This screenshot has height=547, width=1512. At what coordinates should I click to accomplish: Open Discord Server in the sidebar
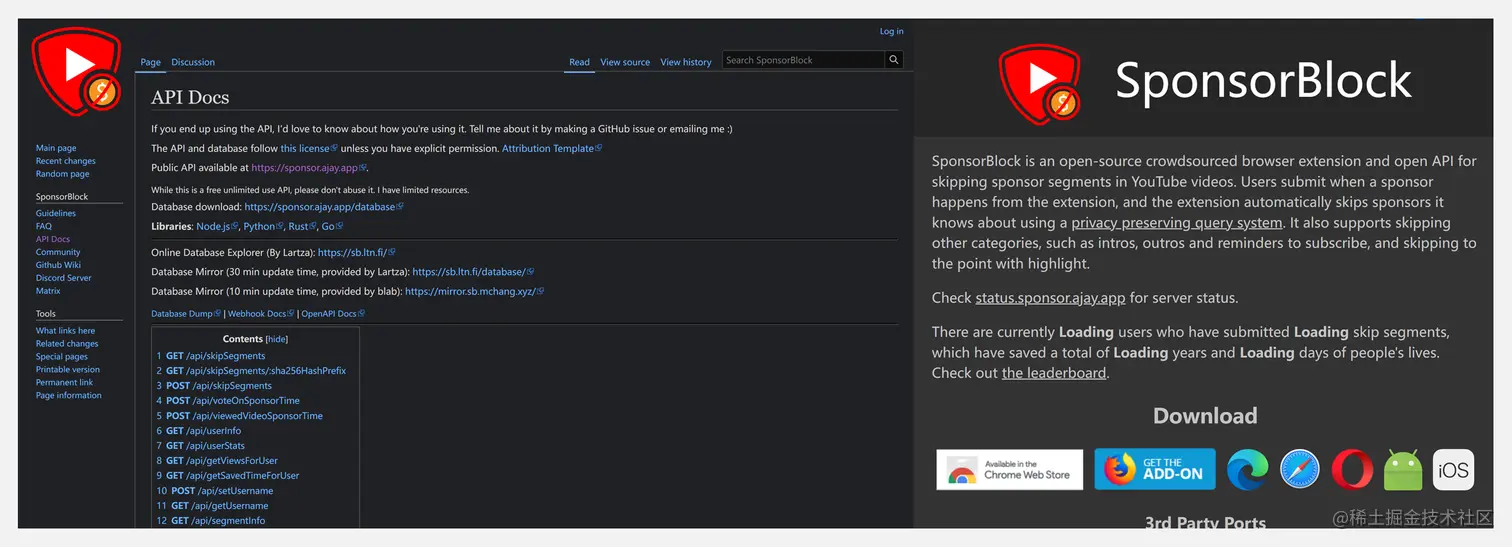pyautogui.click(x=64, y=278)
